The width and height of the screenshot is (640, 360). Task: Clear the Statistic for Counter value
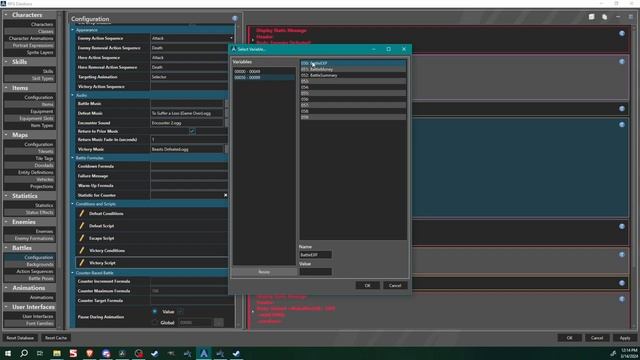(x=225, y=195)
